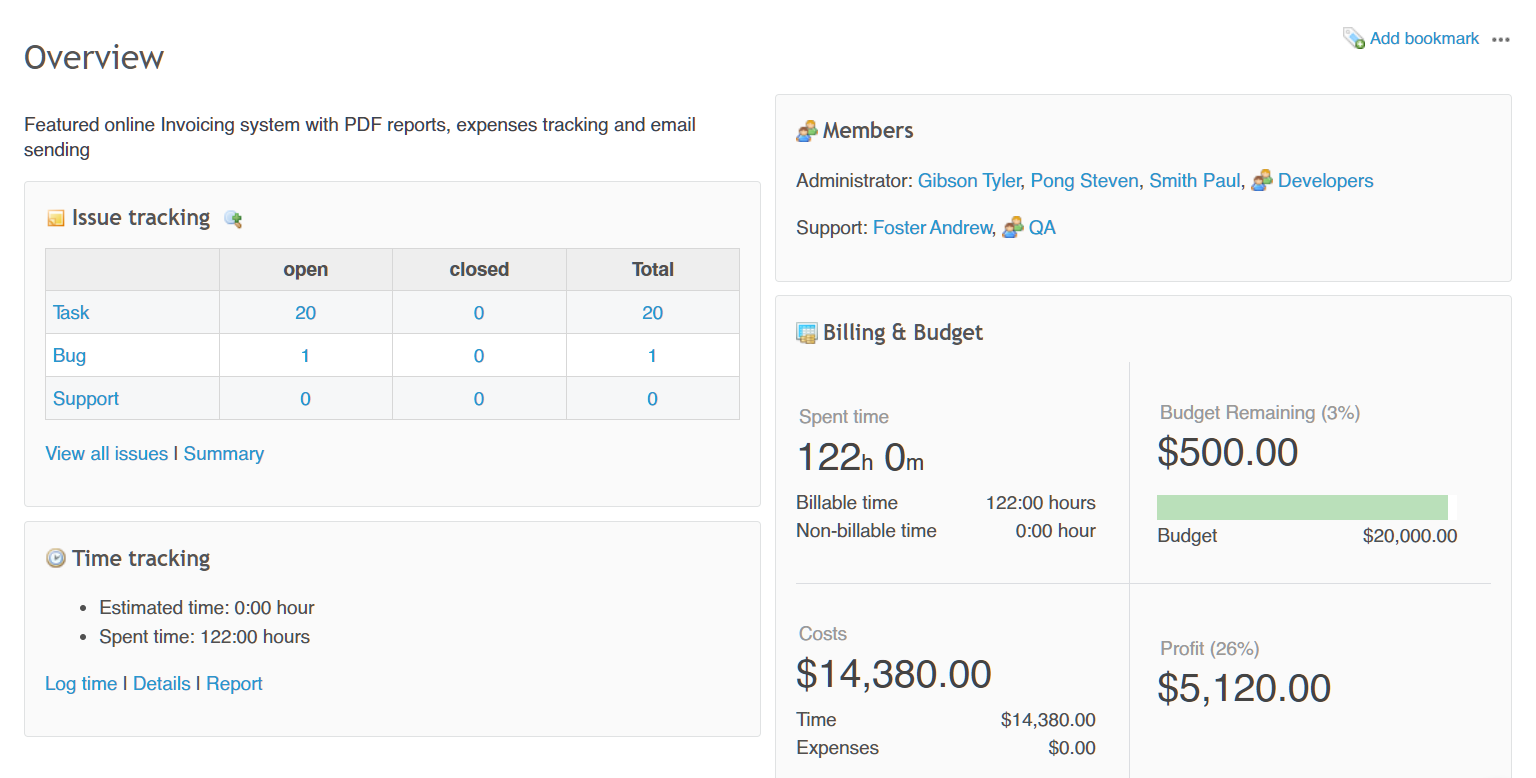
Task: Click the QA group icon
Action: 1013,228
